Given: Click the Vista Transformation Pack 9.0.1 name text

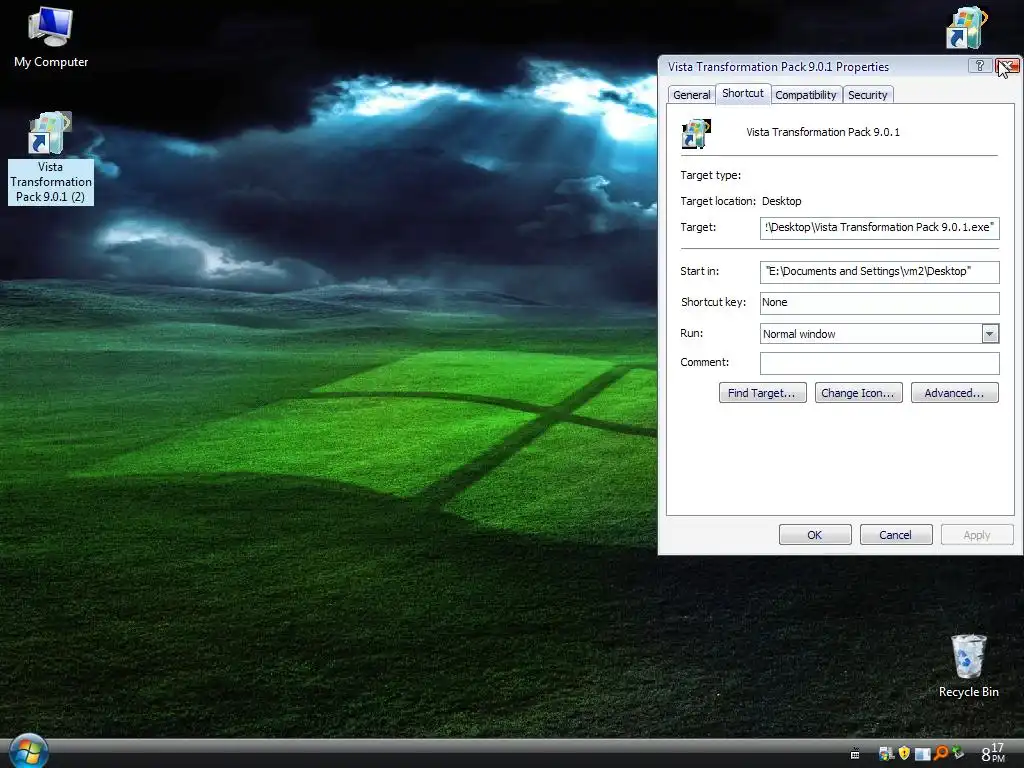Looking at the screenshot, I should click(823, 132).
